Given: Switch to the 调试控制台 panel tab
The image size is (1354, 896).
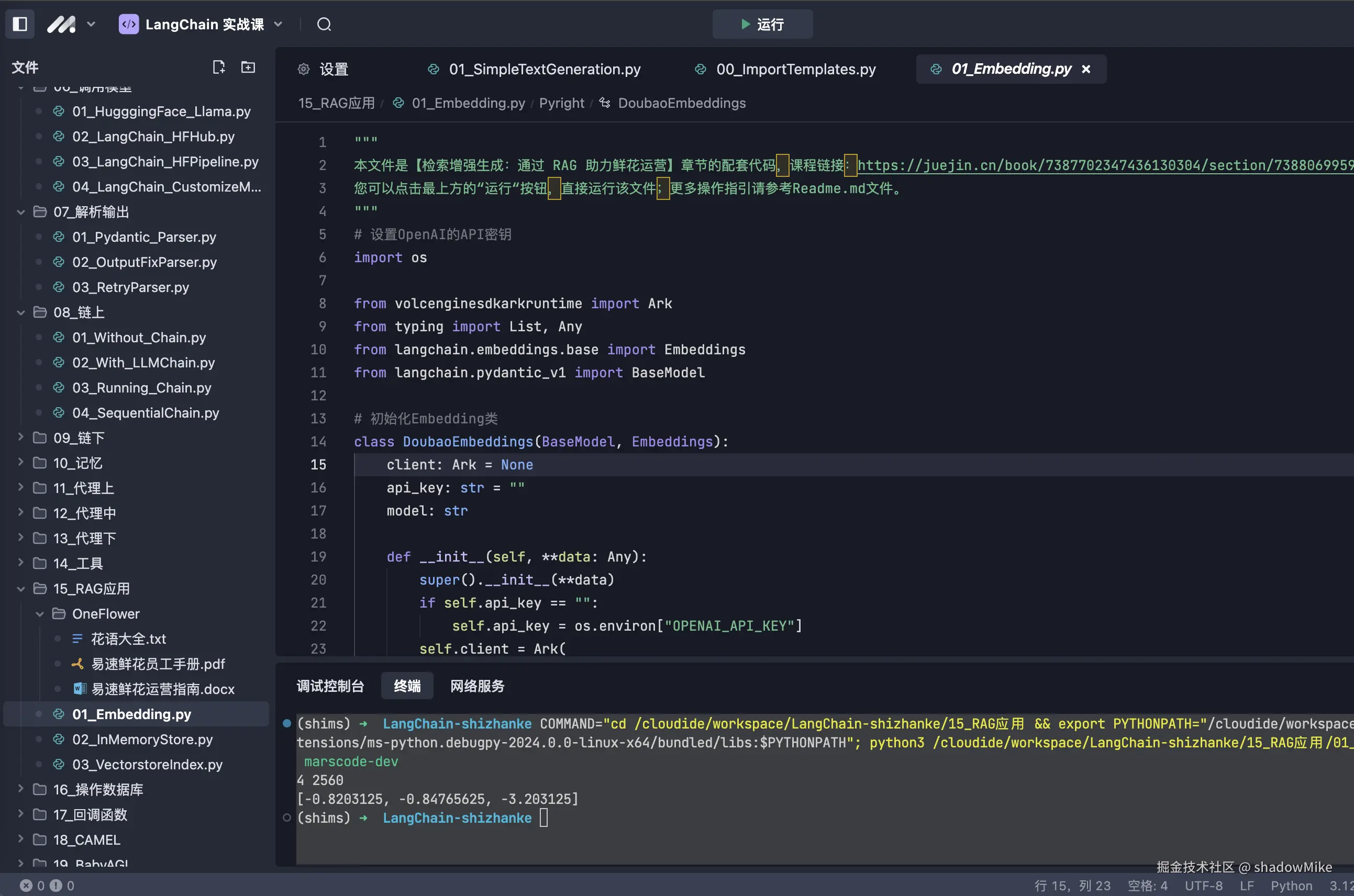Looking at the screenshot, I should pos(330,686).
